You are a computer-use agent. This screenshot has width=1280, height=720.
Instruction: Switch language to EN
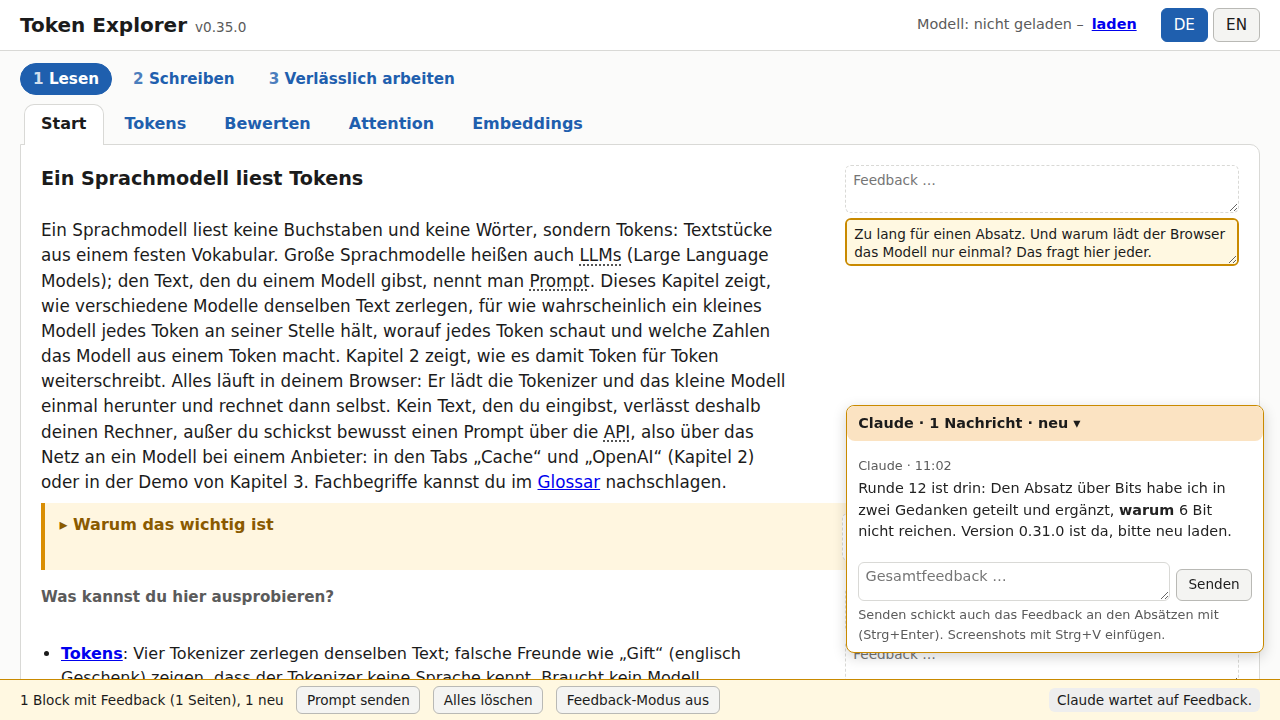coord(1236,25)
